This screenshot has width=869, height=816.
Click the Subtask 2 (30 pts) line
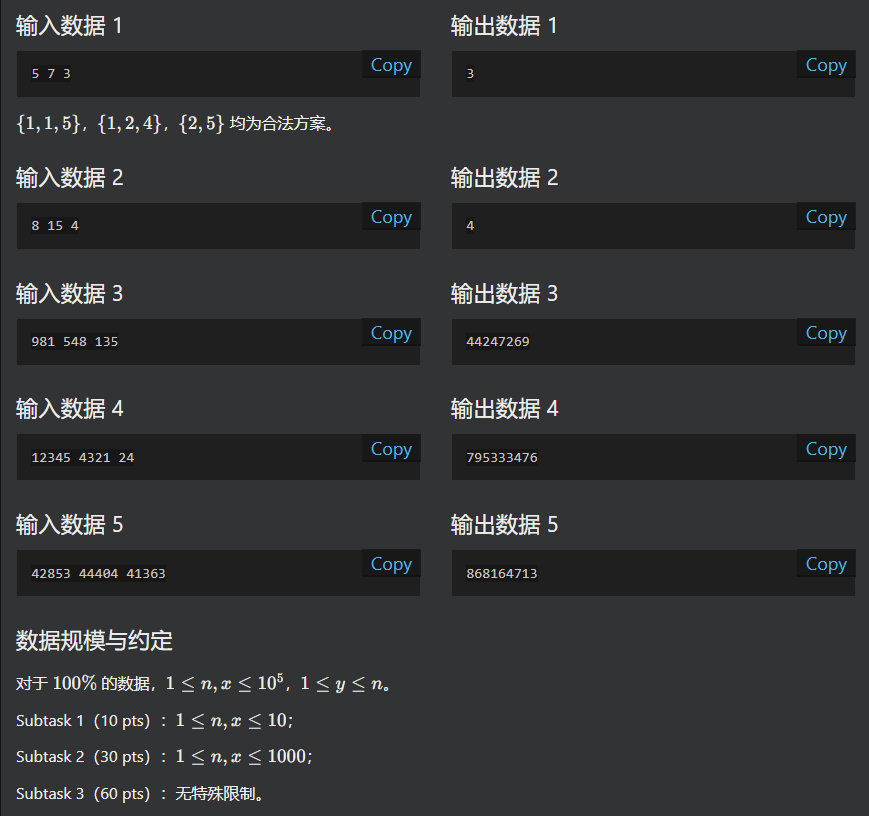(164, 757)
